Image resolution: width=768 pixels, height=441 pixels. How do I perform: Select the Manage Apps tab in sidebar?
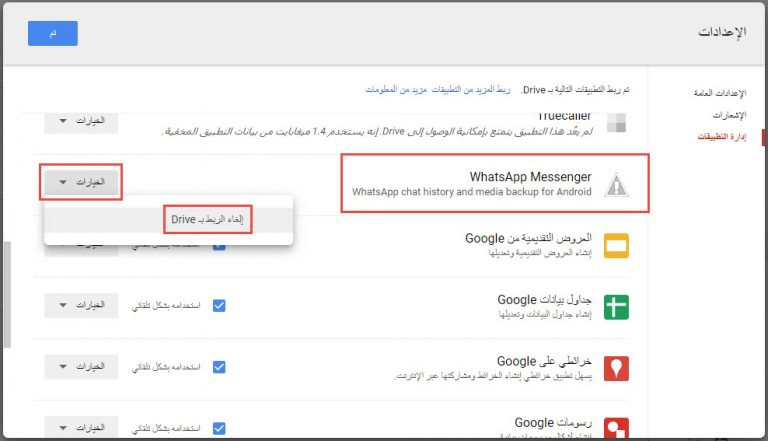click(721, 137)
